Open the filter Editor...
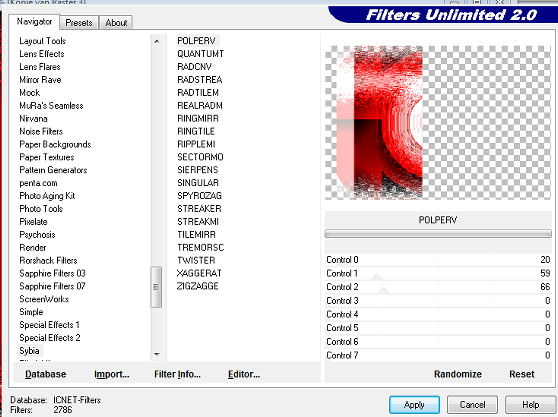The image size is (558, 417). pos(244,374)
